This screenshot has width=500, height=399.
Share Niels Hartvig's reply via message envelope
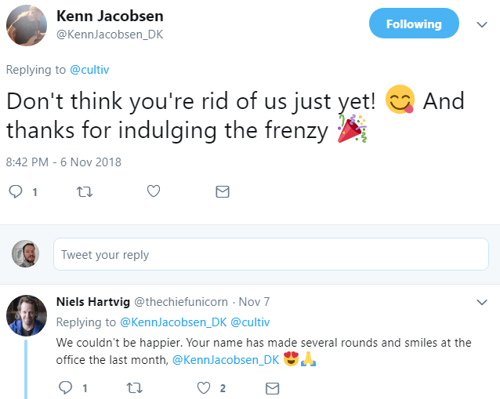click(x=272, y=388)
